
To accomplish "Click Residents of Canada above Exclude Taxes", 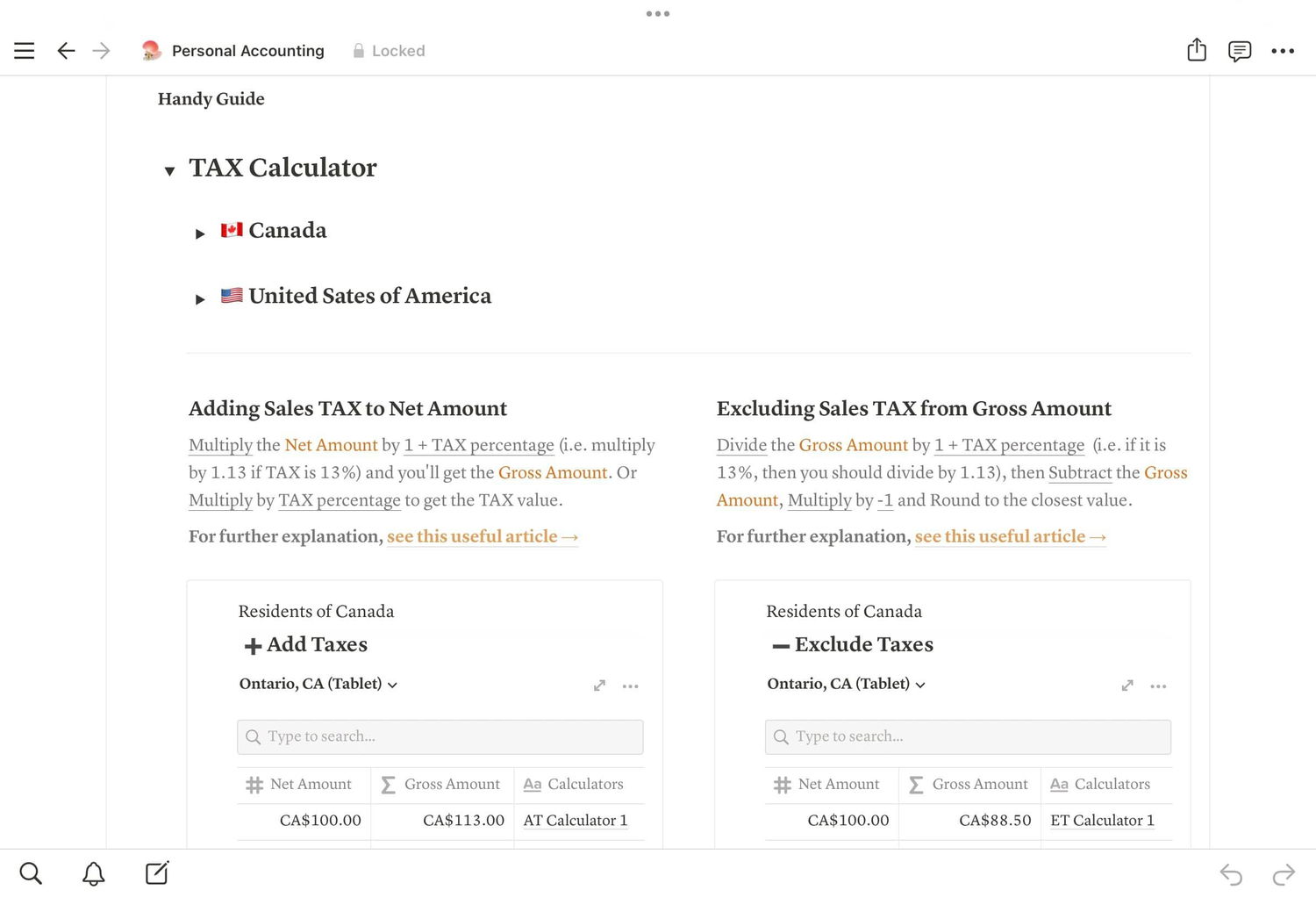I will tap(844, 611).
